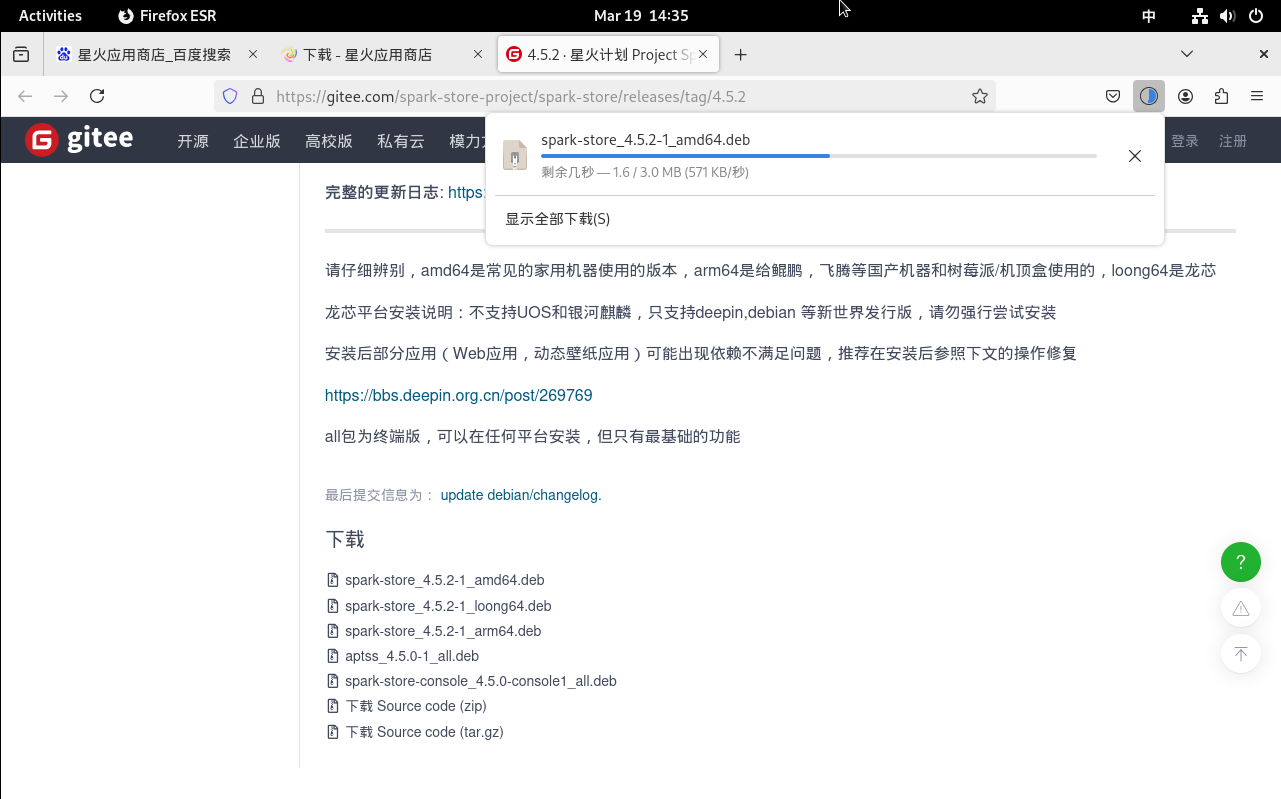
Task: Click the speaker icon in the system tray
Action: pyautogui.click(x=1228, y=15)
